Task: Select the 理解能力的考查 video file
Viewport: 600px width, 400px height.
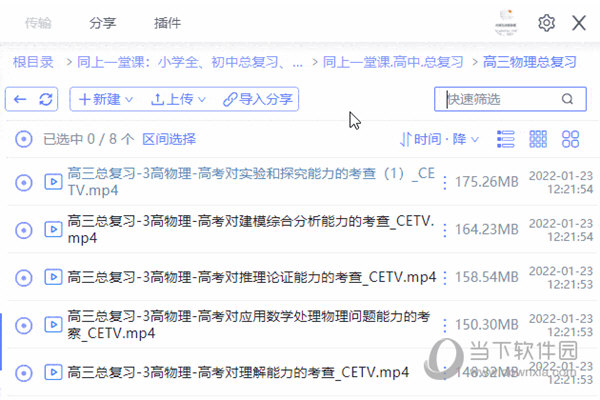Action: pyautogui.click(x=24, y=373)
